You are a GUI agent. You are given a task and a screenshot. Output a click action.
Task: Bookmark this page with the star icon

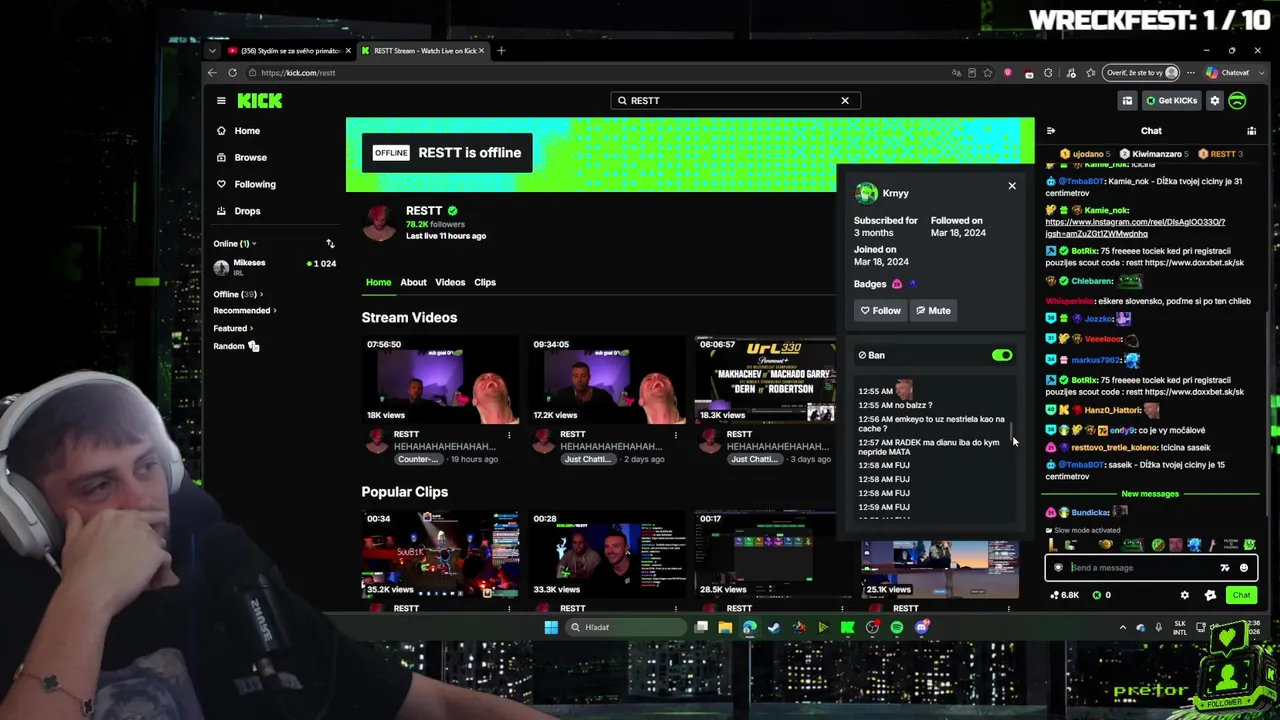point(988,73)
